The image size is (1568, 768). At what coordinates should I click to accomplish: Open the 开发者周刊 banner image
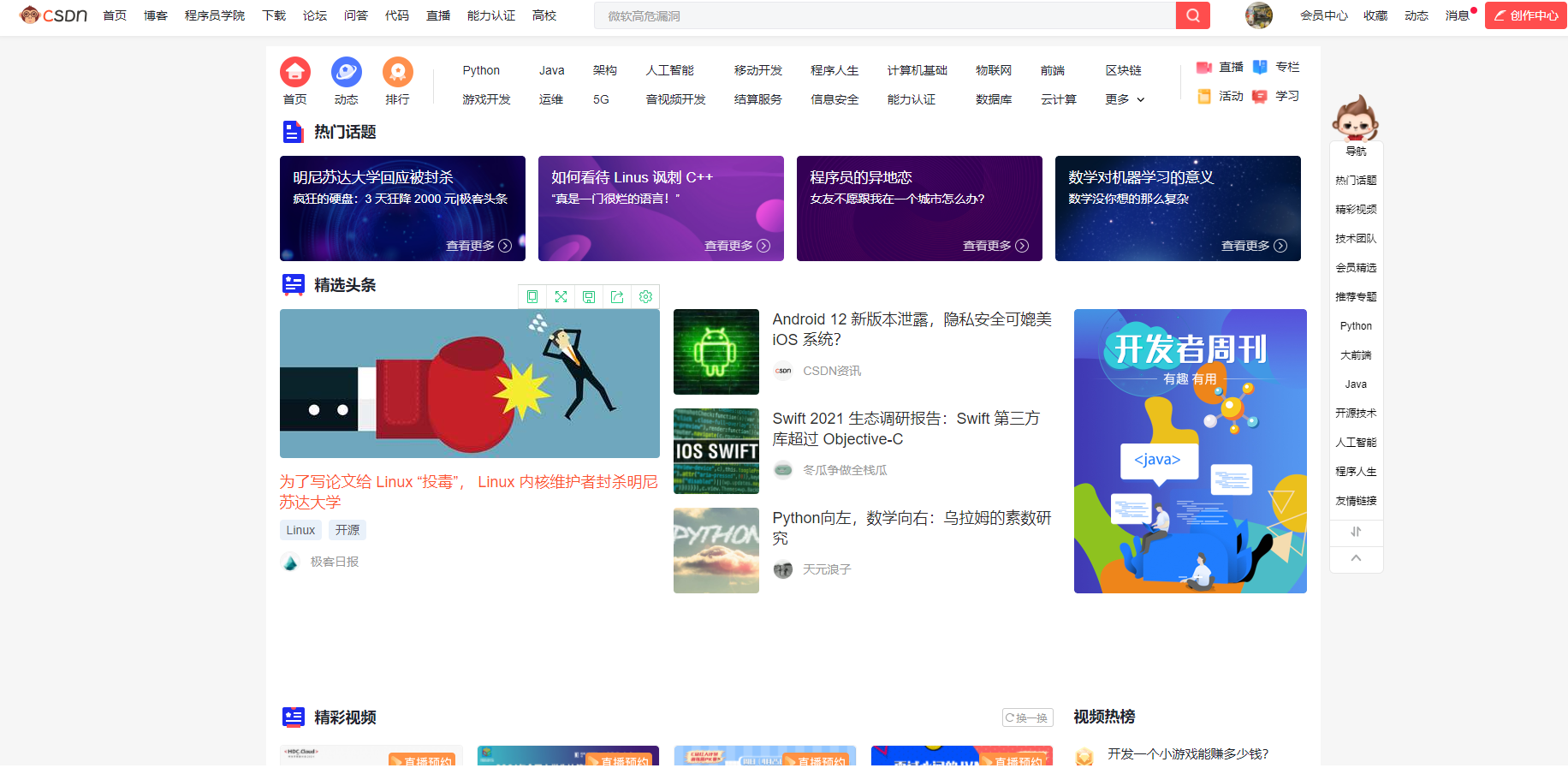point(1191,451)
